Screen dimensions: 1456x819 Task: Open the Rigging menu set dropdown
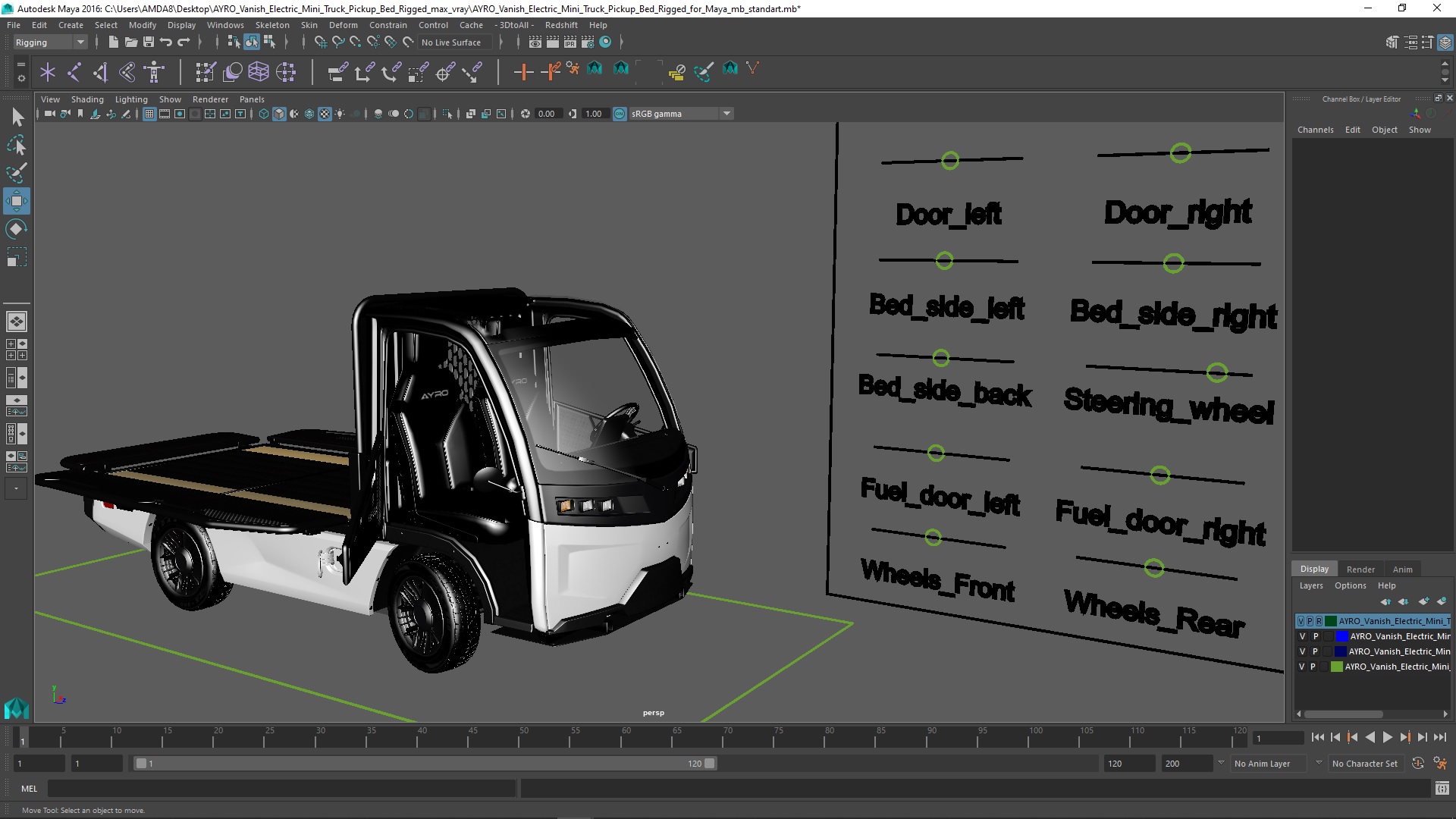pos(50,42)
